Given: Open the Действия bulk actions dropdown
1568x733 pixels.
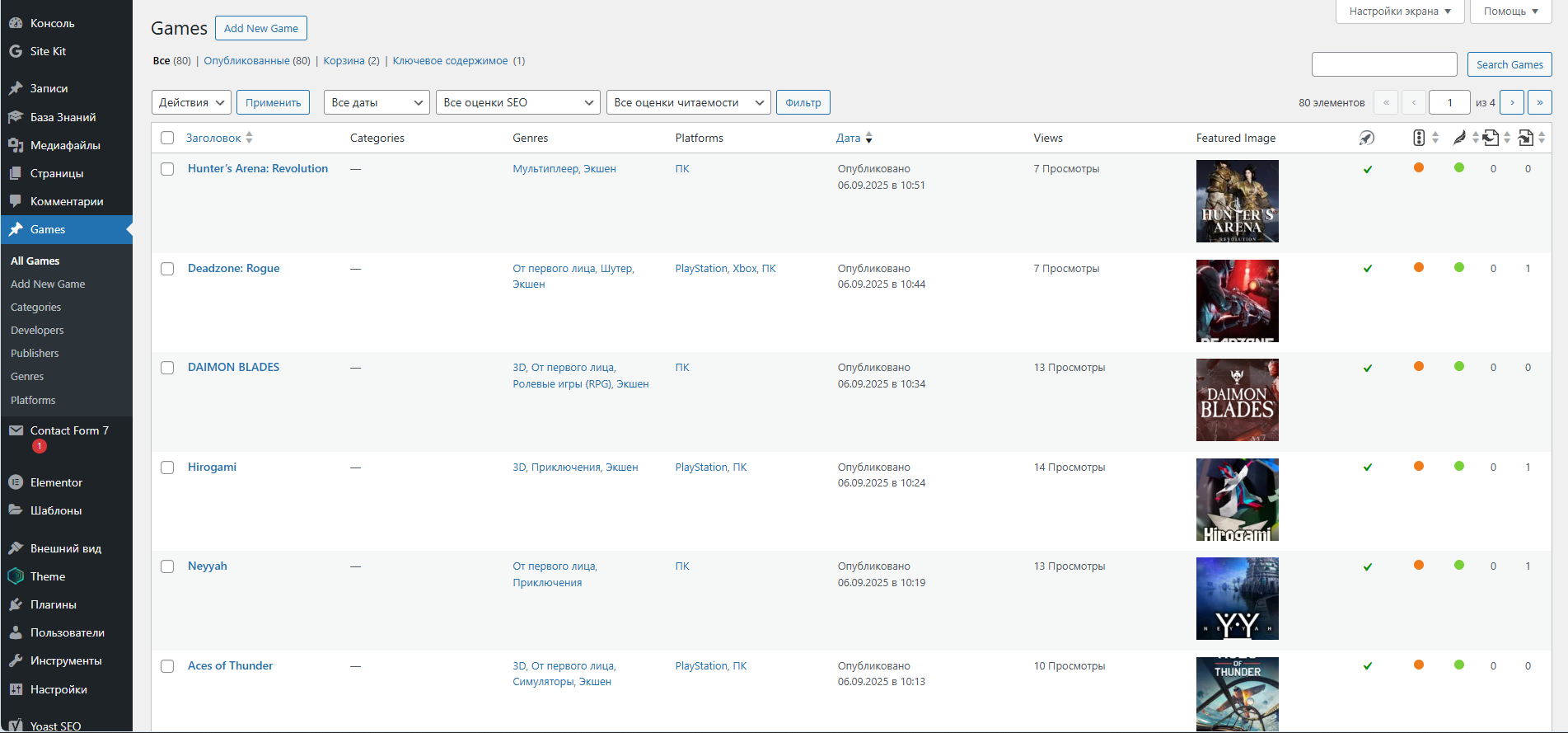Looking at the screenshot, I should (191, 102).
